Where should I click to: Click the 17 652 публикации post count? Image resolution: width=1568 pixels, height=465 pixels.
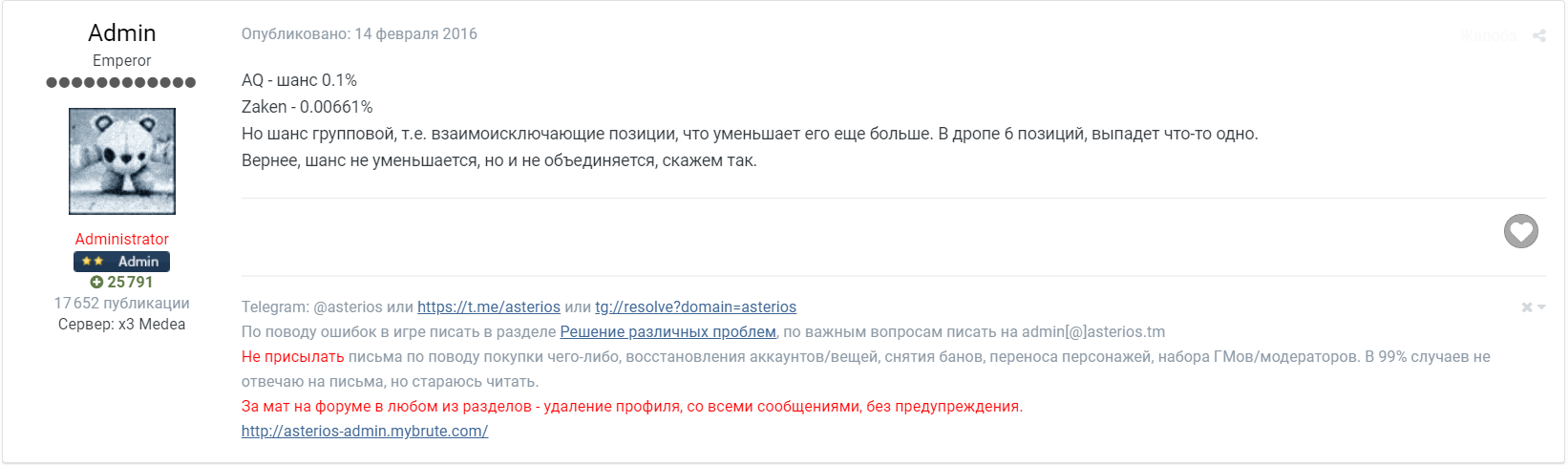point(122,304)
